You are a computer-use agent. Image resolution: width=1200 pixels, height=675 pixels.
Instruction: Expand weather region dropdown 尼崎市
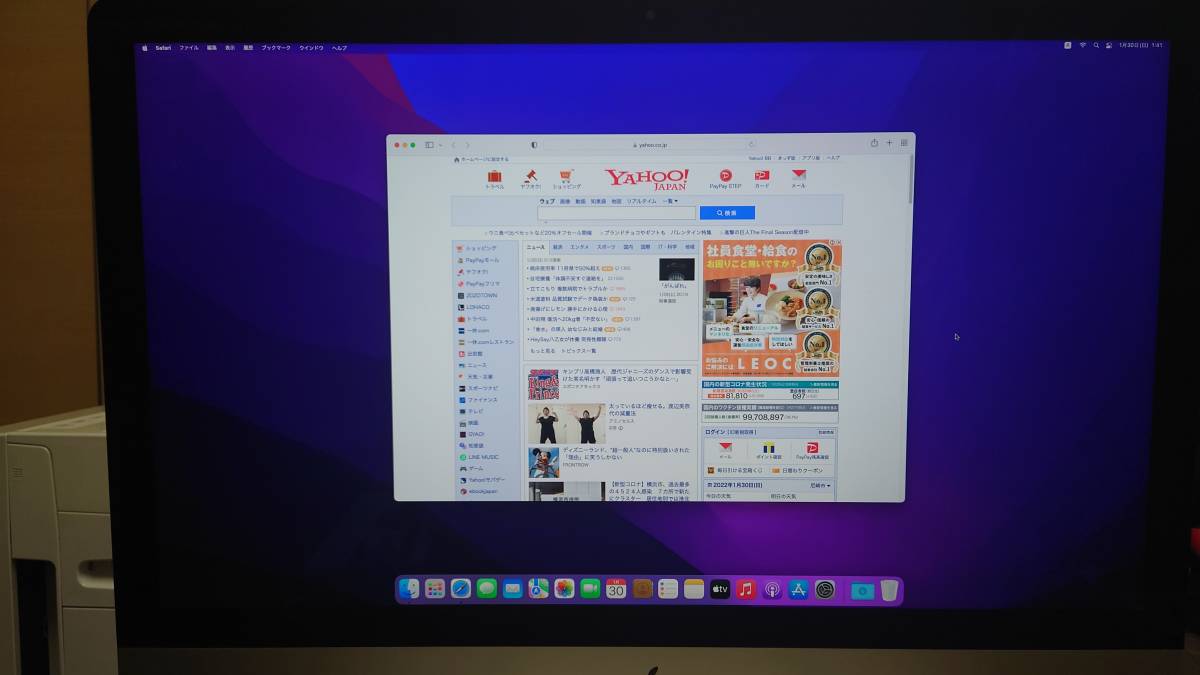pos(820,485)
